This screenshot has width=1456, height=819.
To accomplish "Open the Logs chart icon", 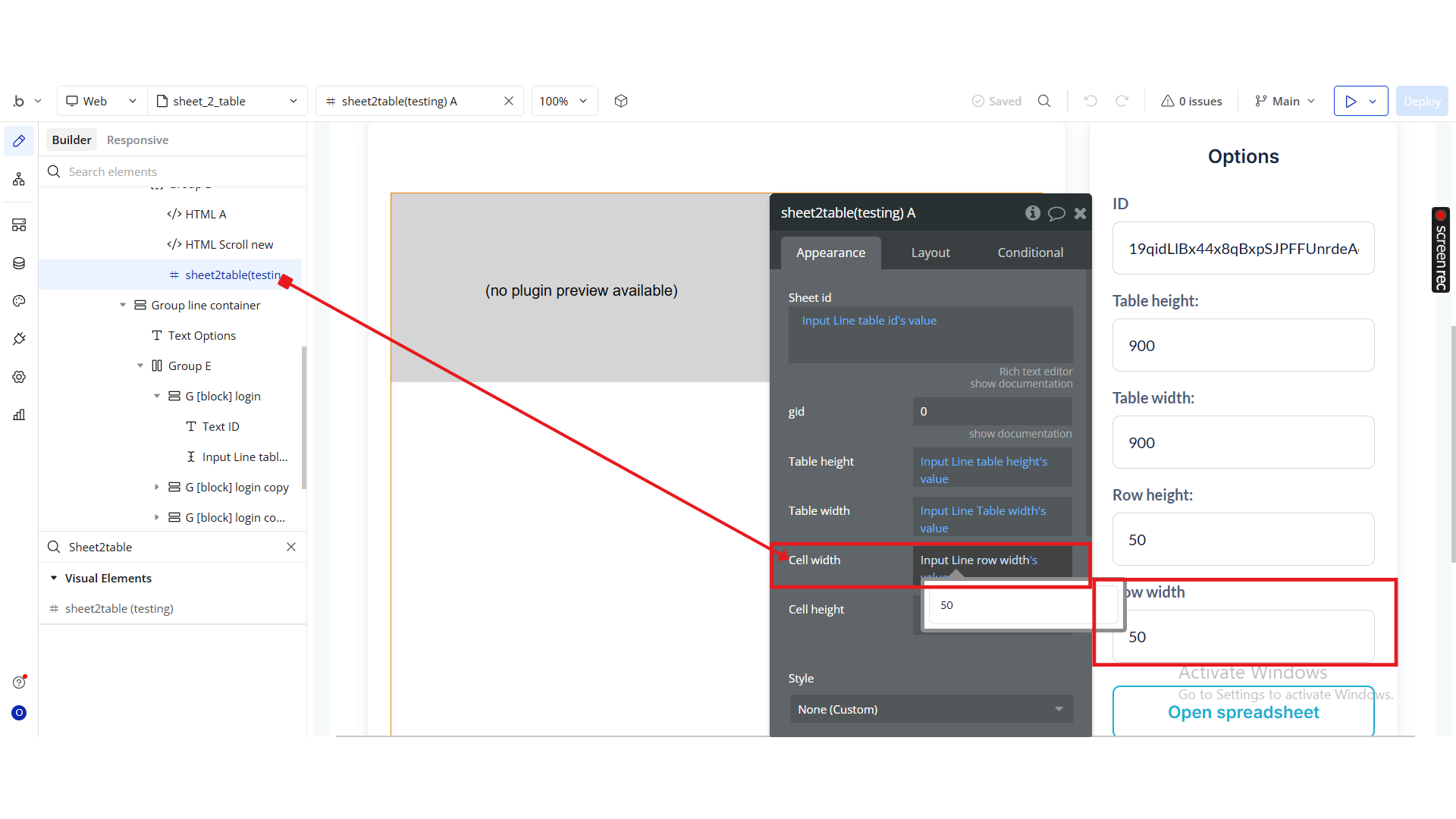I will click(x=19, y=415).
